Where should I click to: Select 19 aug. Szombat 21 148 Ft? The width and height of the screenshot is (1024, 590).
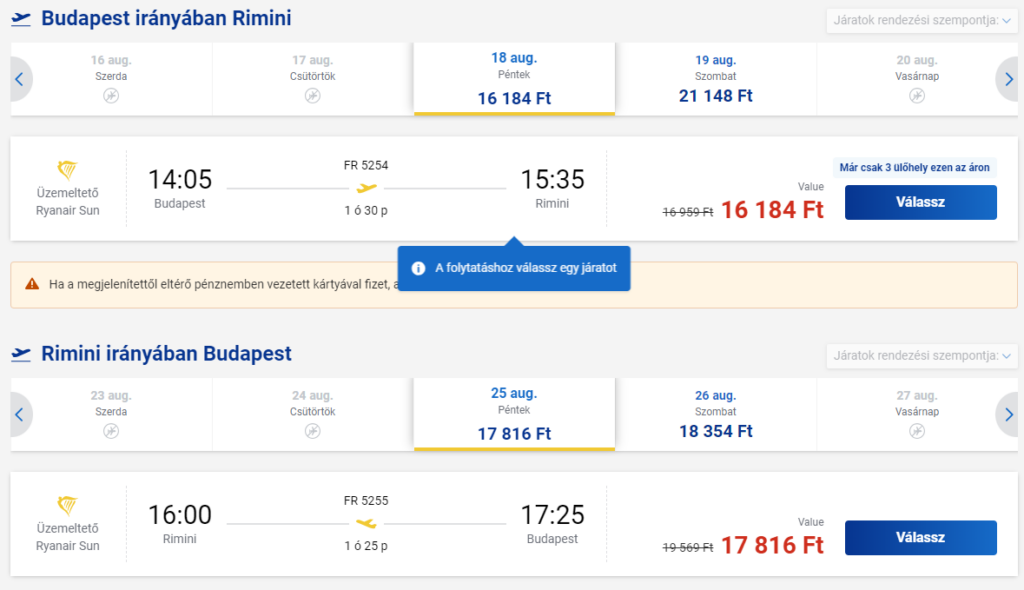[716, 79]
